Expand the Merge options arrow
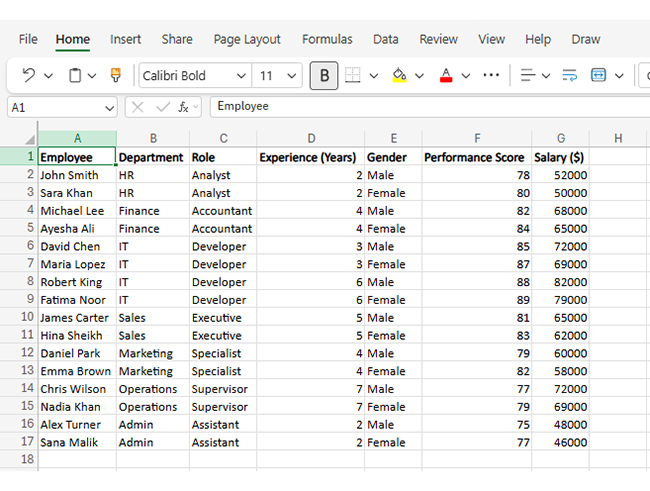650x491 pixels. pyautogui.click(x=619, y=76)
